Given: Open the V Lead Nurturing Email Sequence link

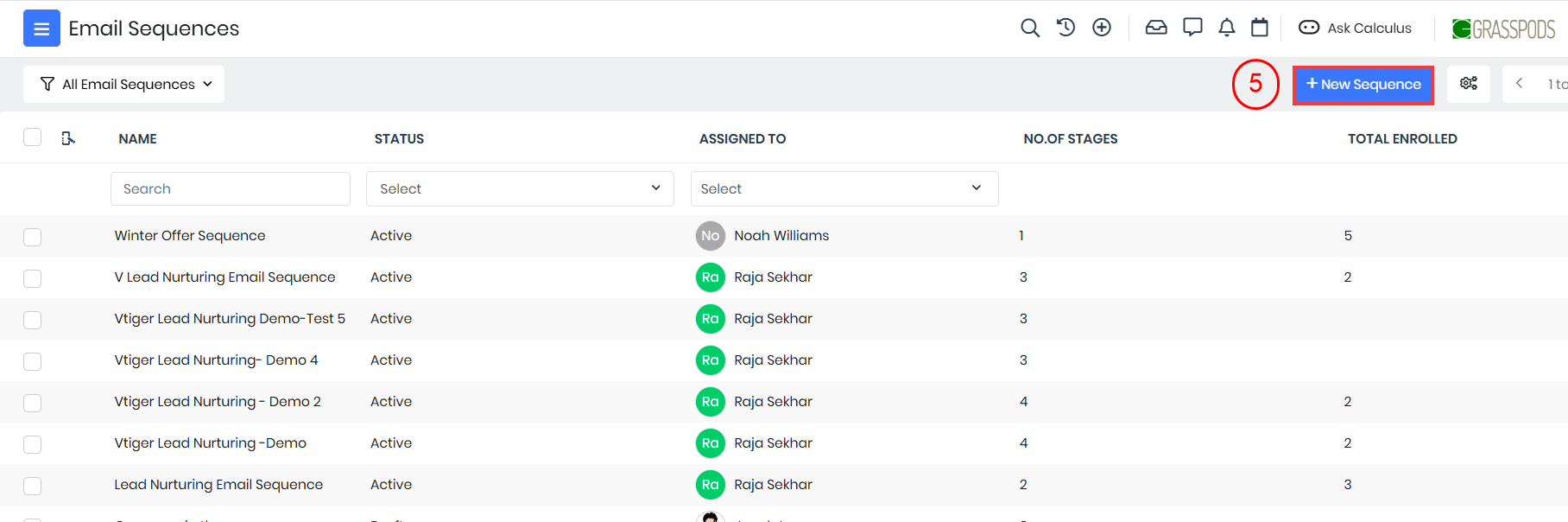Looking at the screenshot, I should click(x=224, y=277).
